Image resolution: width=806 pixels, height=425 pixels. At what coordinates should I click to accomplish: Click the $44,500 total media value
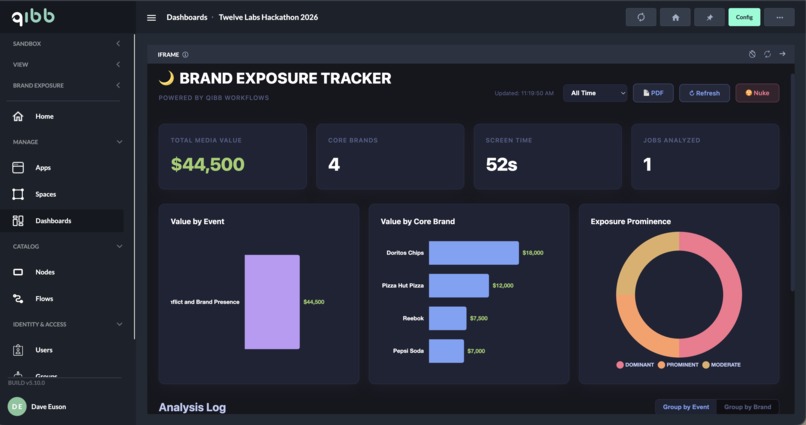(x=208, y=164)
